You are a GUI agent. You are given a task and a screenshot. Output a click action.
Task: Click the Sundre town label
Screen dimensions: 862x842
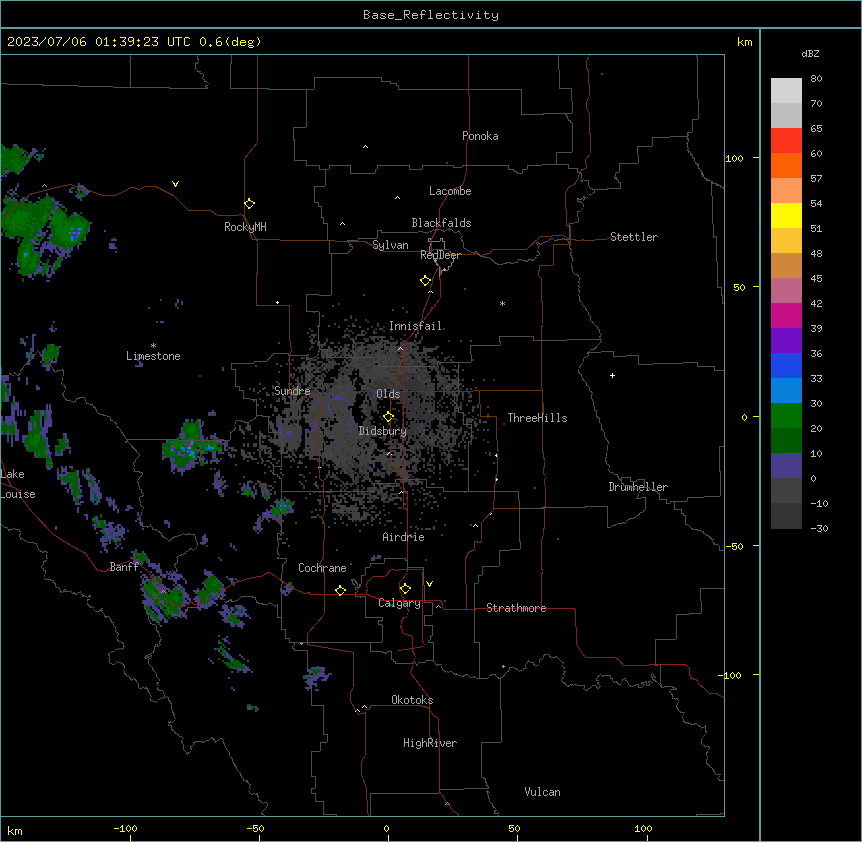(x=292, y=391)
